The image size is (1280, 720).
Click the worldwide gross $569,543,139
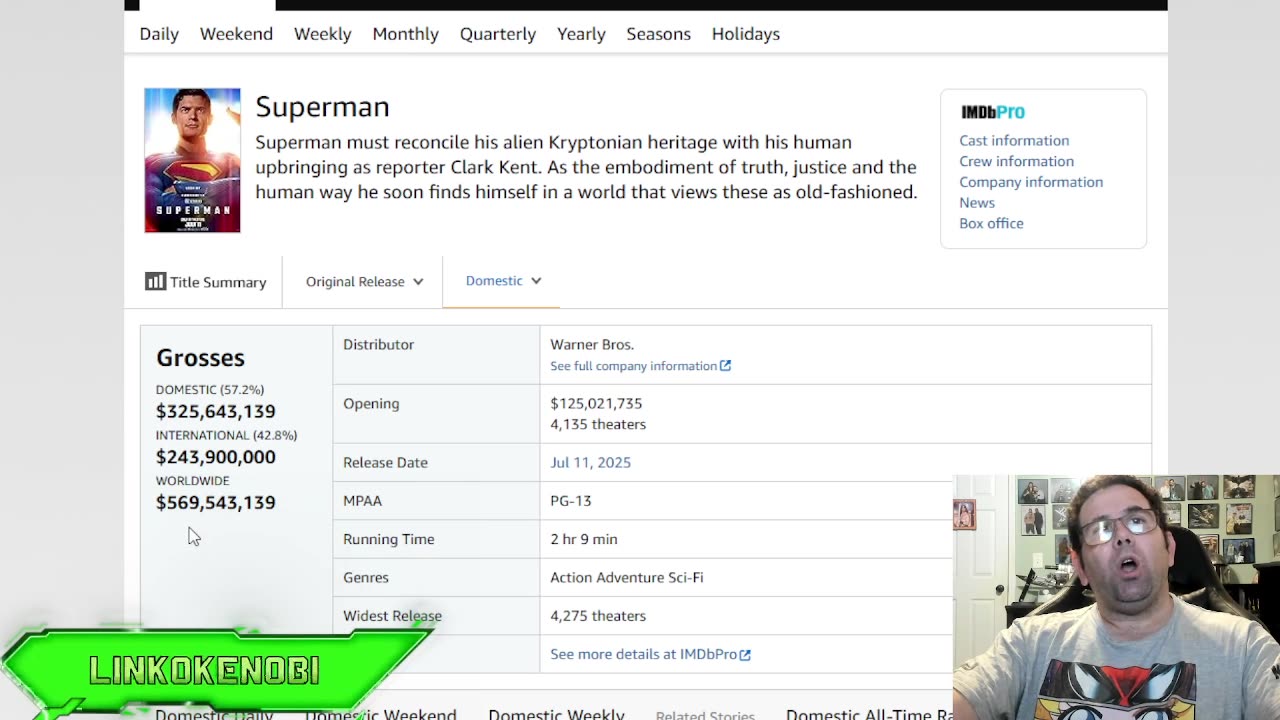(215, 503)
